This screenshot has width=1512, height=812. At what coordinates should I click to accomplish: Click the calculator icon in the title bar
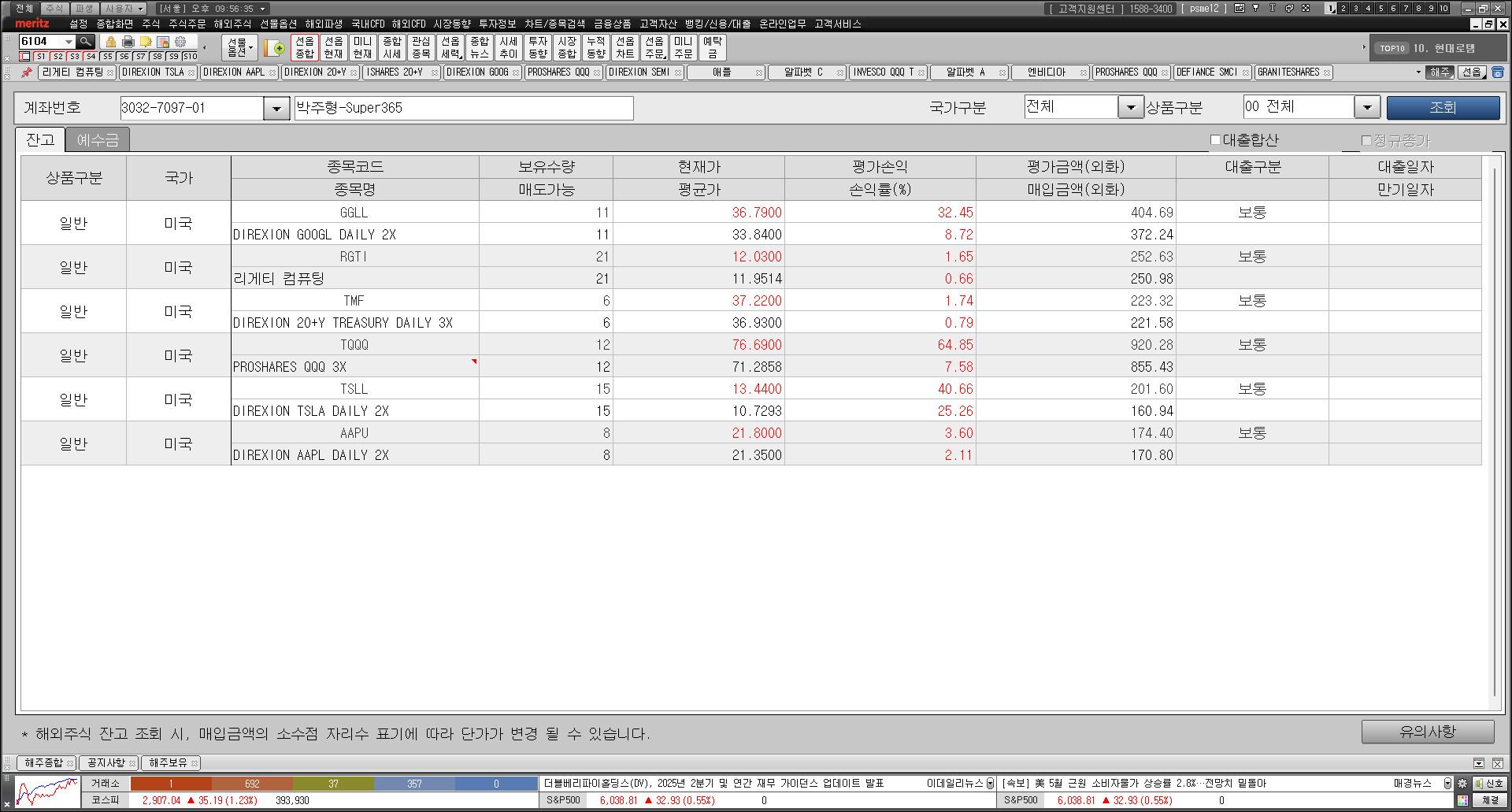pyautogui.click(x=1240, y=9)
